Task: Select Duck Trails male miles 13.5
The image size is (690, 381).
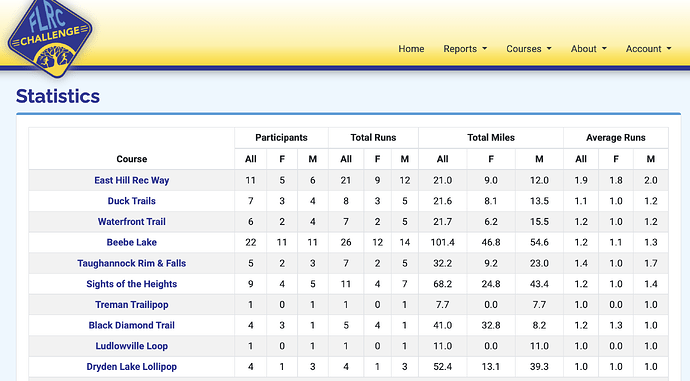Action: pos(539,201)
